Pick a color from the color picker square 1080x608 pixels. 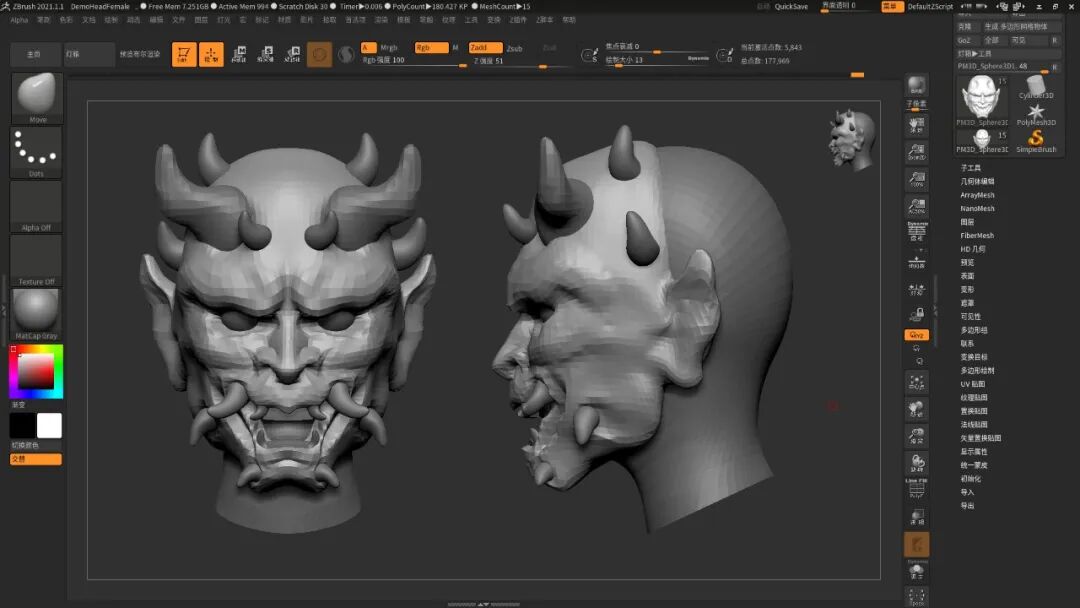[x=37, y=371]
